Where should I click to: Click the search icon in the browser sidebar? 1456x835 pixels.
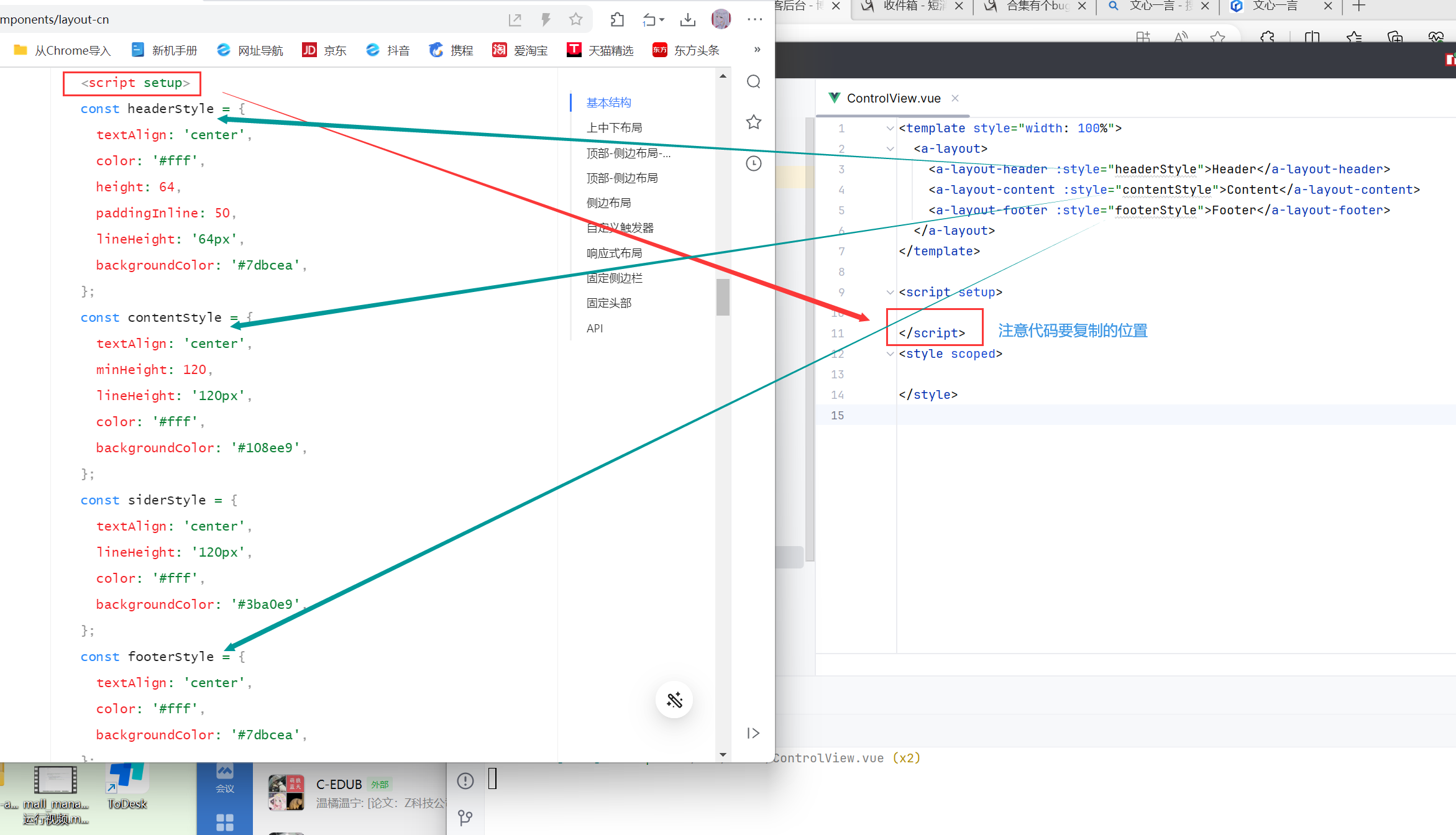coord(754,82)
